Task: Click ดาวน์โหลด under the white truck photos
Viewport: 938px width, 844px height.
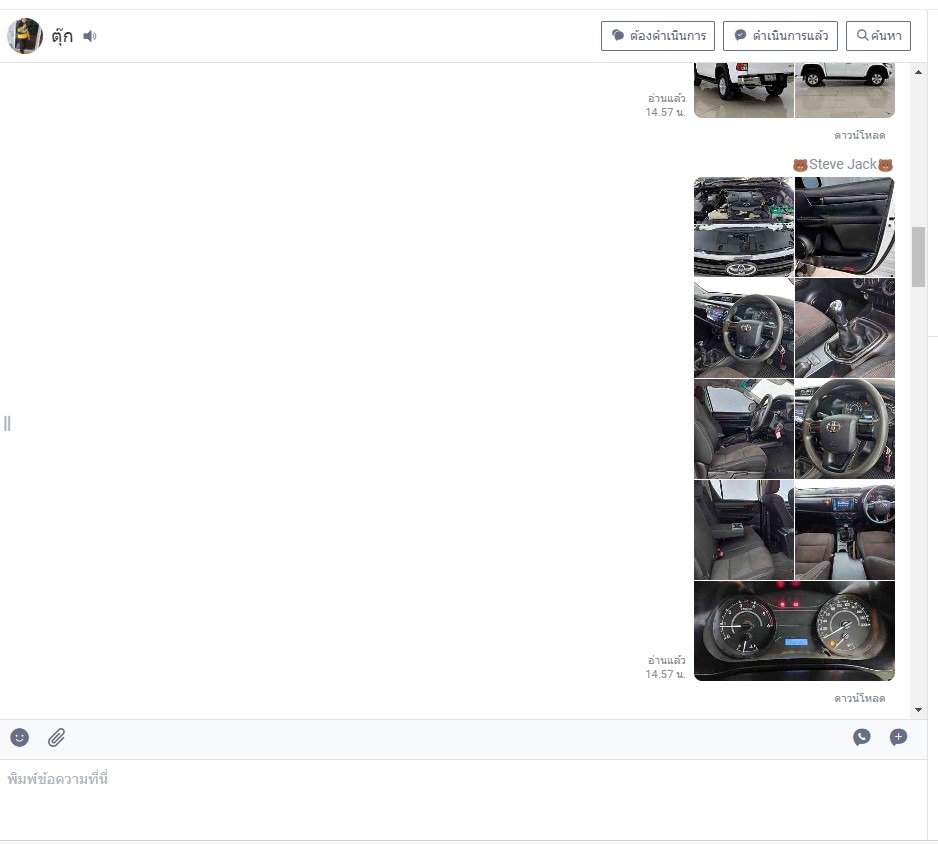Action: point(860,135)
